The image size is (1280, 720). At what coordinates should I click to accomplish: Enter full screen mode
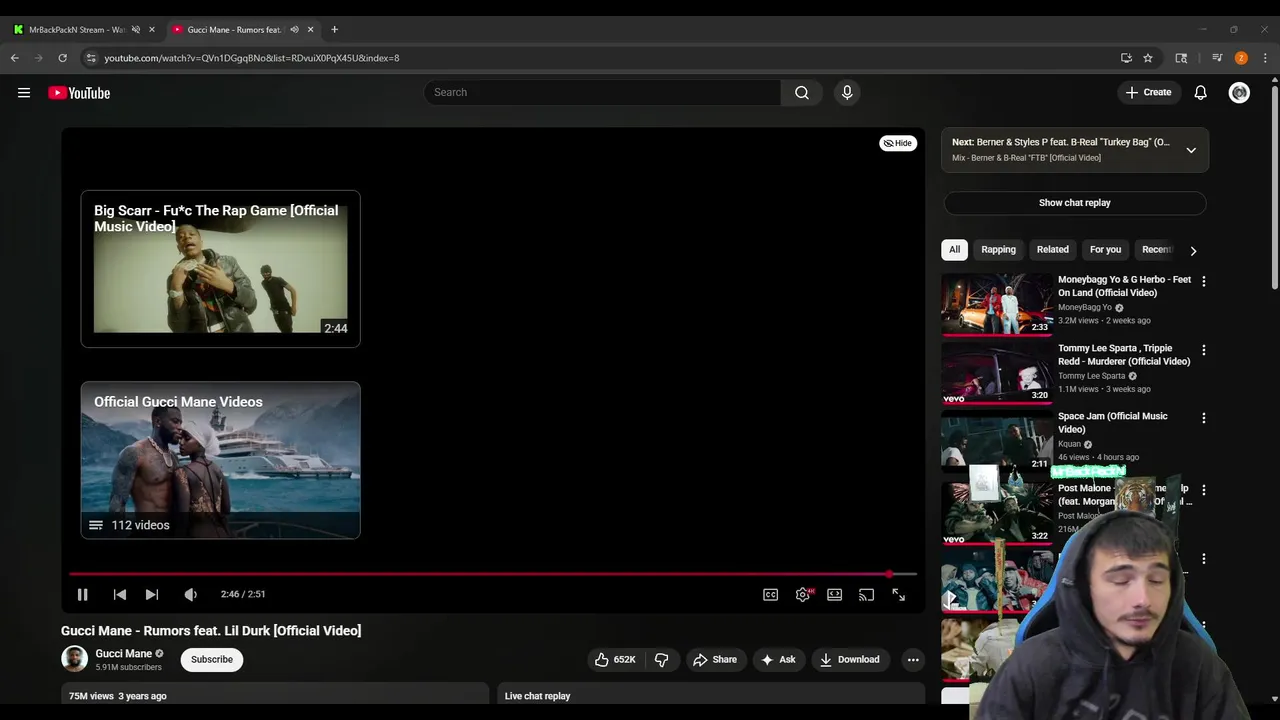pos(898,595)
